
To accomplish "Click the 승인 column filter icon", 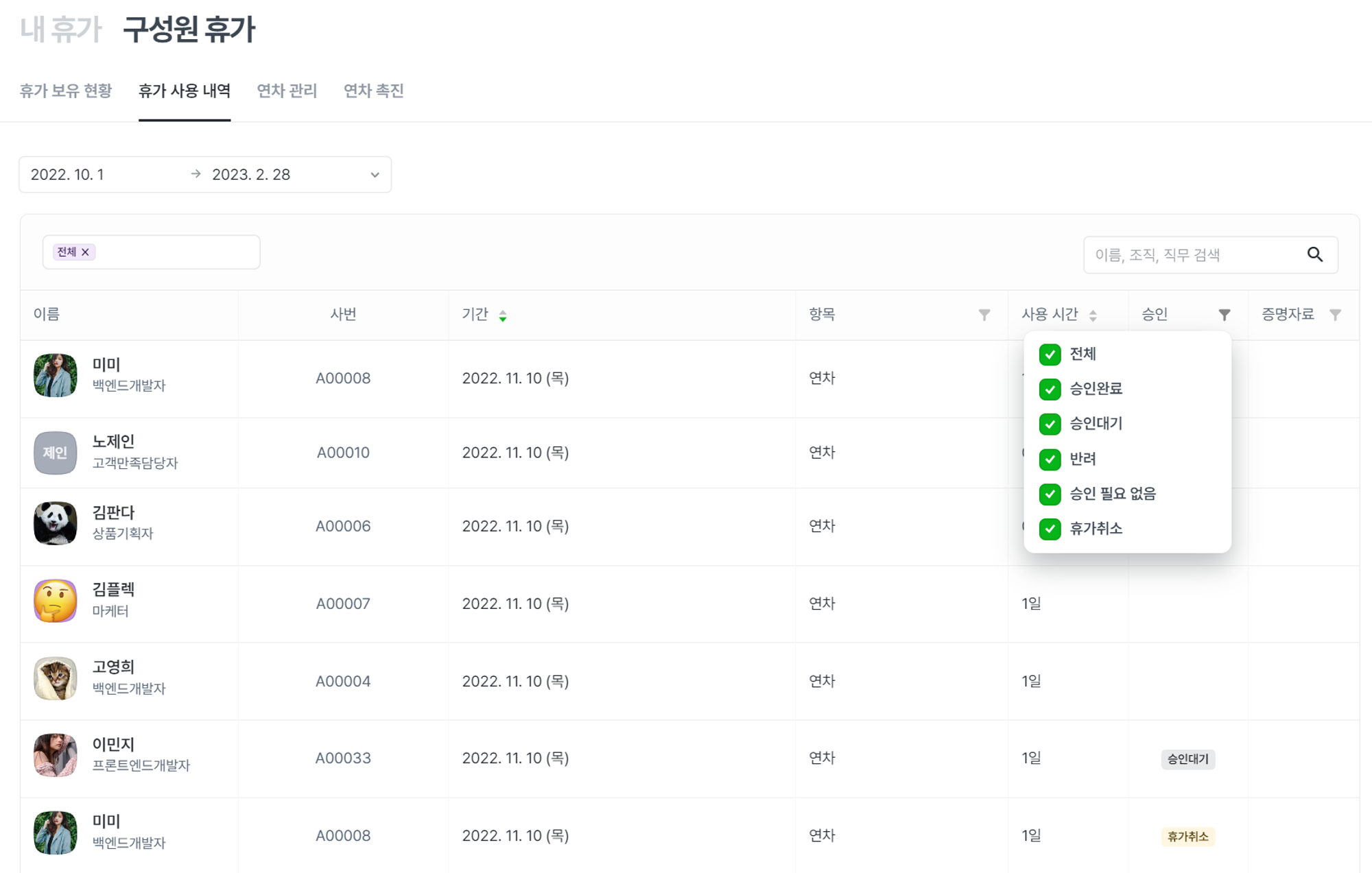I will pyautogui.click(x=1224, y=315).
